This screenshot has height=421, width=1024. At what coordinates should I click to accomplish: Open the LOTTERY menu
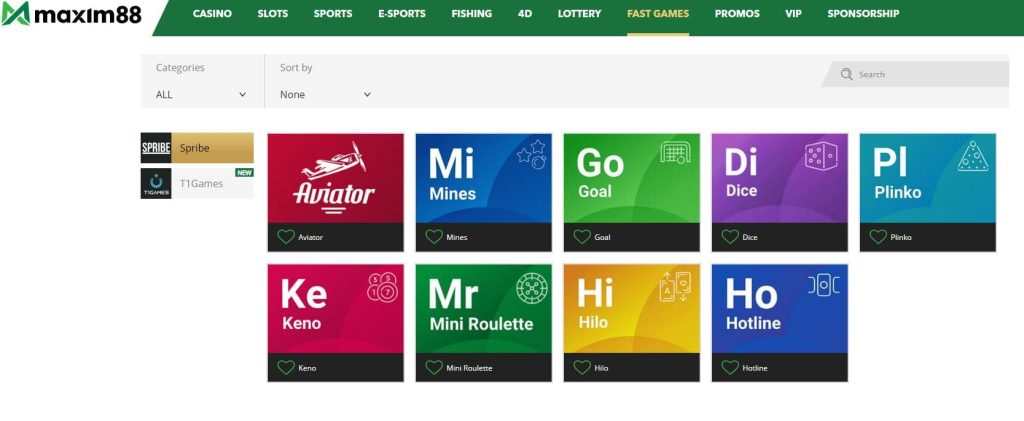[579, 14]
